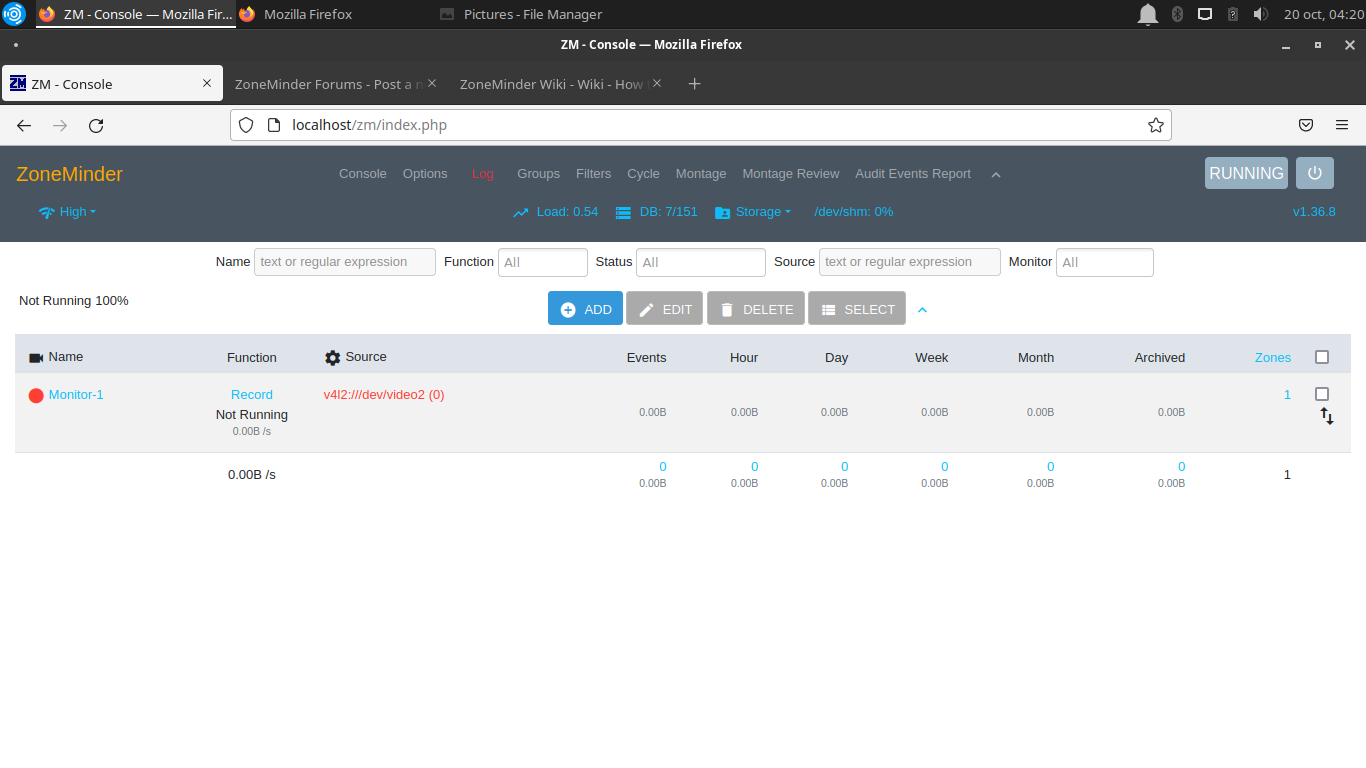The image size is (1366, 768).
Task: Bookmark page with the star icon
Action: (1156, 125)
